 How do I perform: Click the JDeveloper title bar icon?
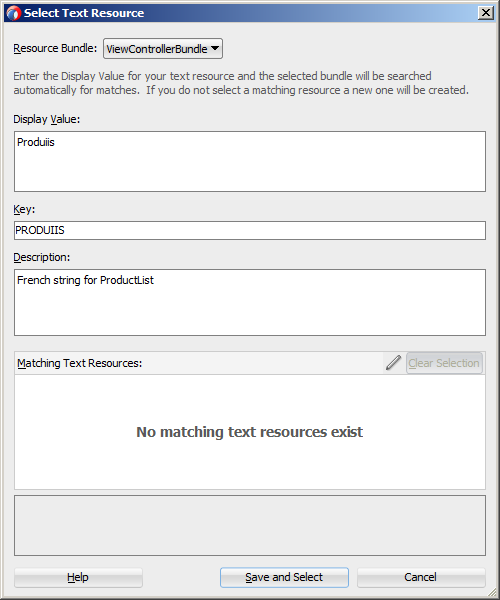point(13,13)
